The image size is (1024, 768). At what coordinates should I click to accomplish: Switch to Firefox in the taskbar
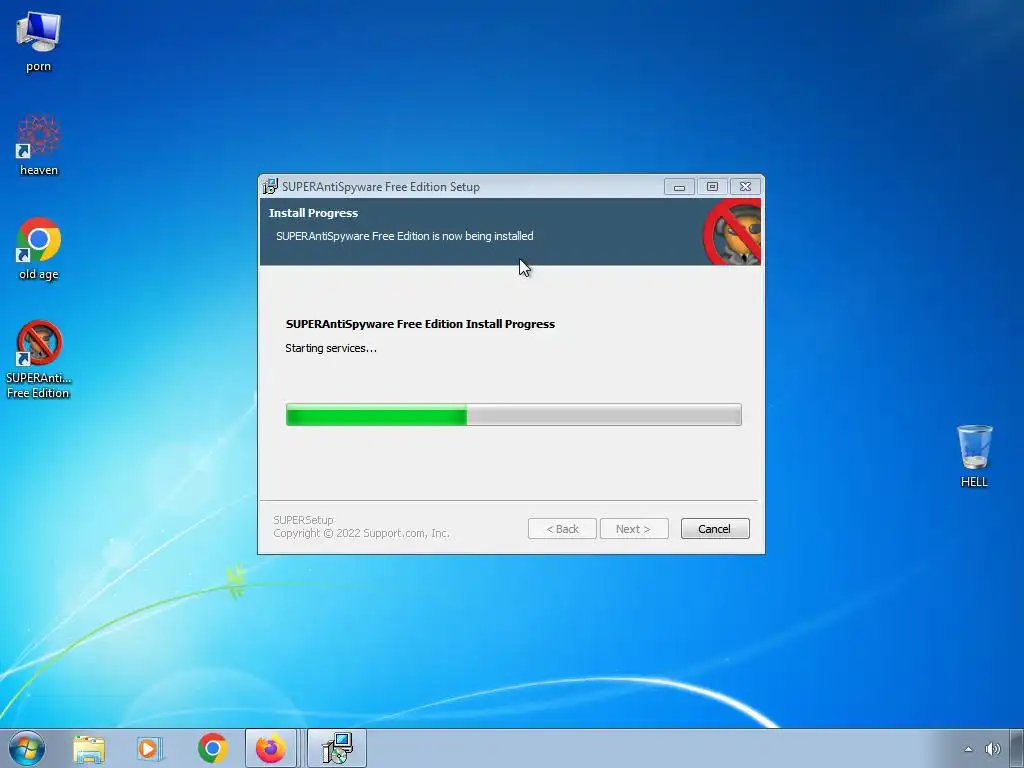pyautogui.click(x=270, y=748)
